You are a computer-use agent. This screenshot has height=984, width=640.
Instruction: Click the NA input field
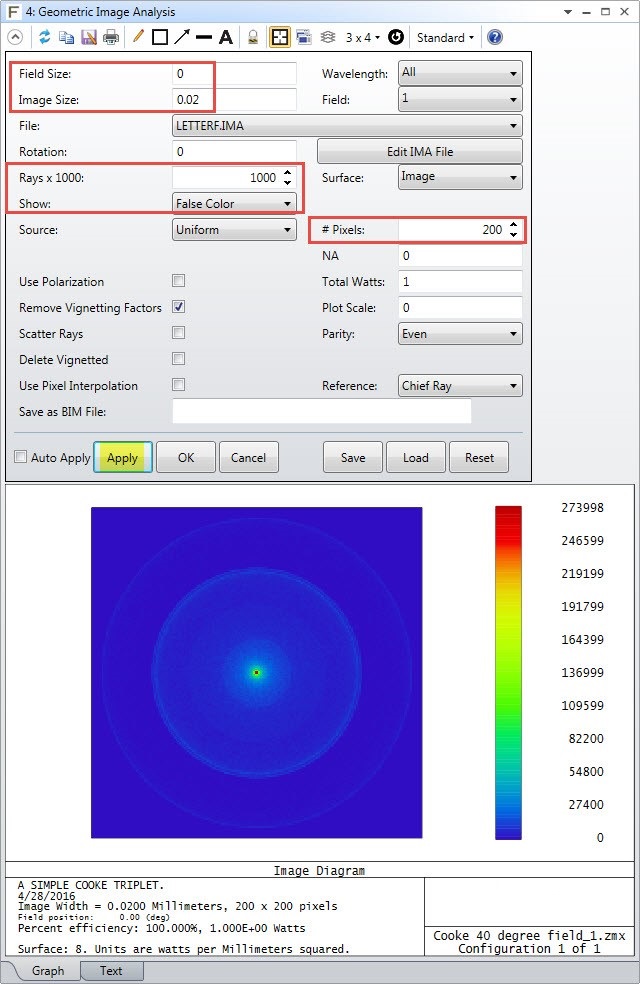[x=460, y=255]
